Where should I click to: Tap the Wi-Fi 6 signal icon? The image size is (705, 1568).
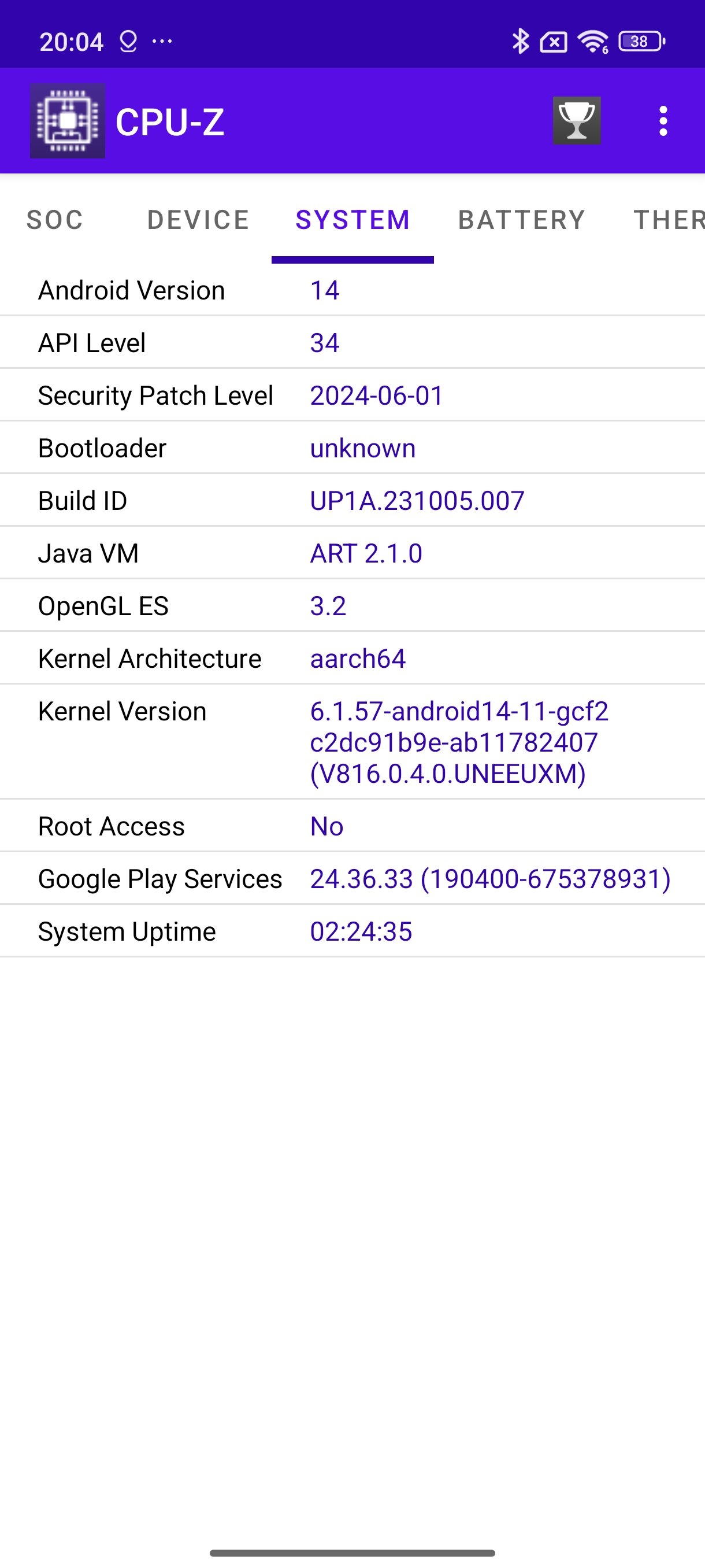pyautogui.click(x=593, y=42)
